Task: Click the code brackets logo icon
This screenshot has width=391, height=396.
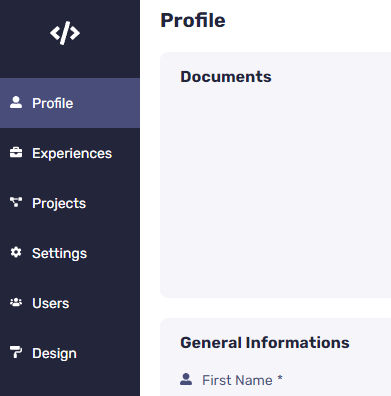Action: pos(65,33)
